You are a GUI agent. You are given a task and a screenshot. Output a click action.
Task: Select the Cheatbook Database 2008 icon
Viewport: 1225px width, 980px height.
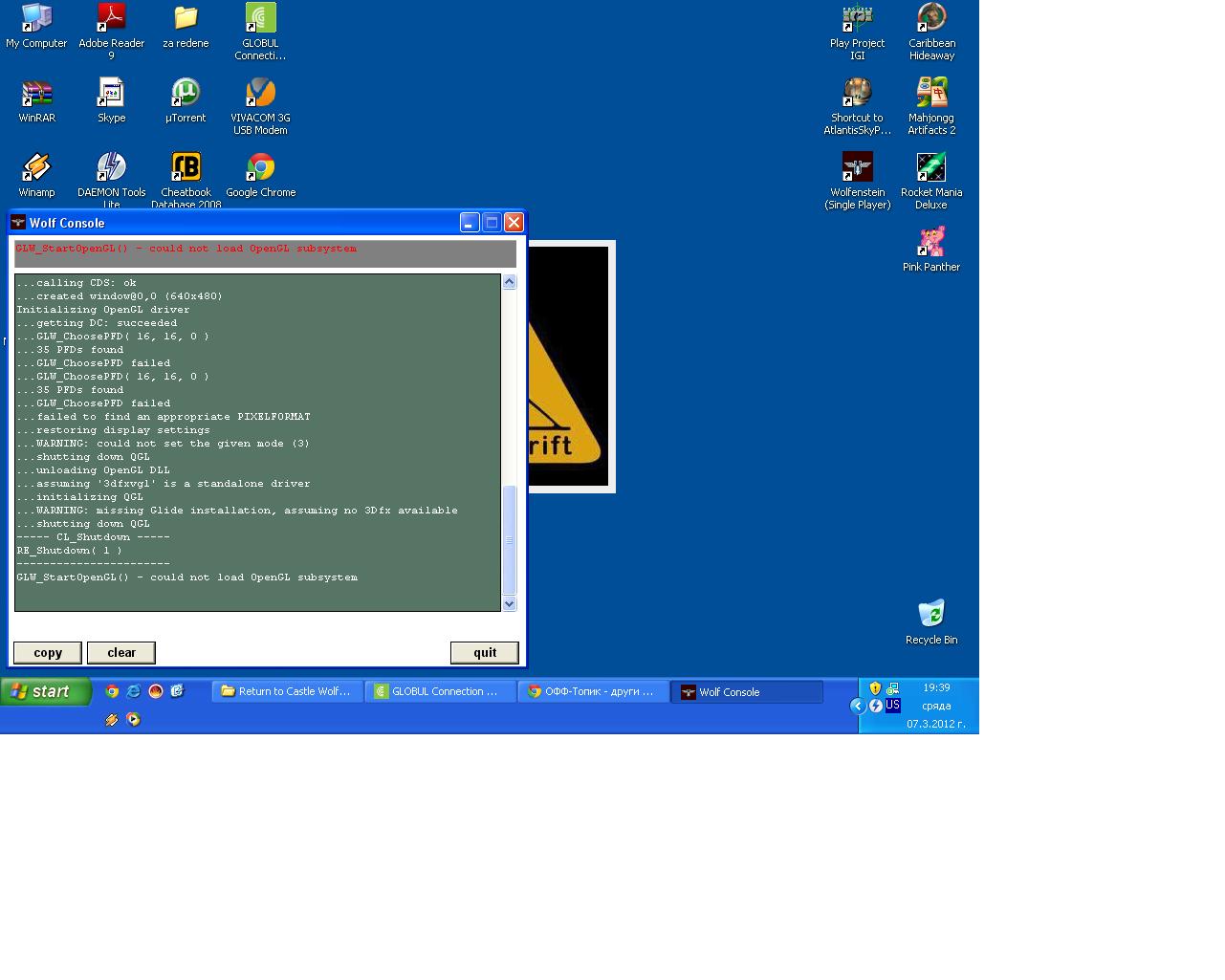tap(186, 168)
